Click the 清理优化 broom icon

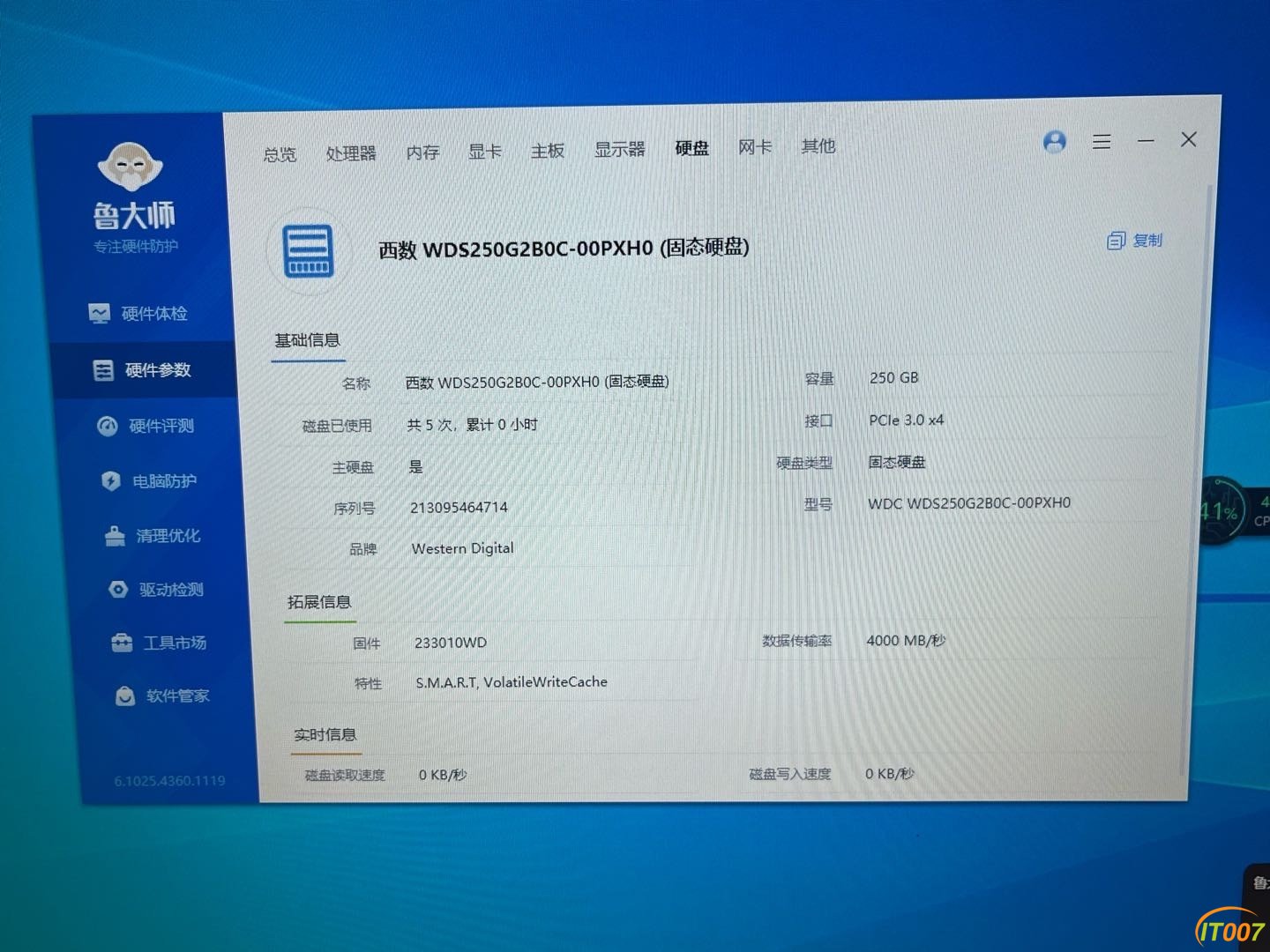pyautogui.click(x=115, y=536)
